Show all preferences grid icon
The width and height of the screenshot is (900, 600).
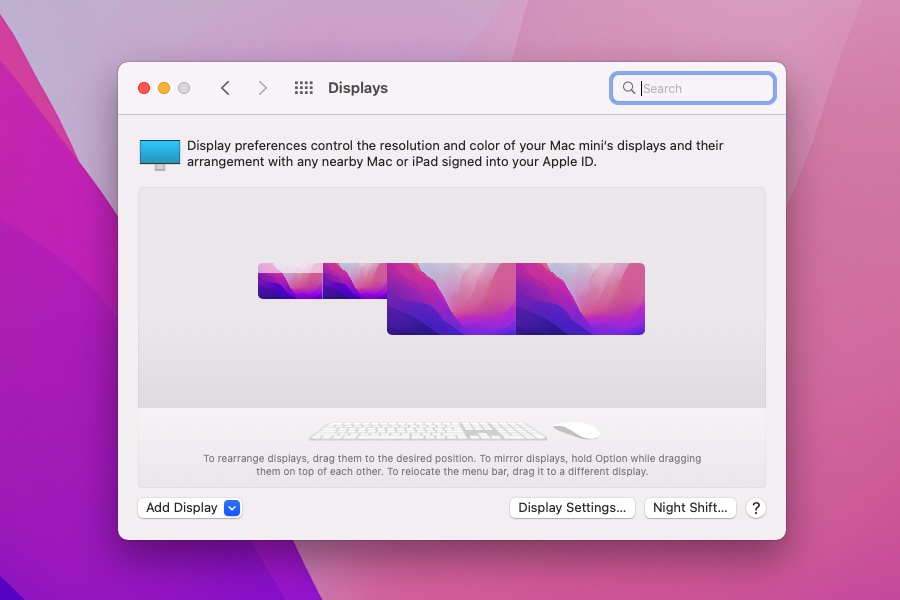[x=304, y=88]
